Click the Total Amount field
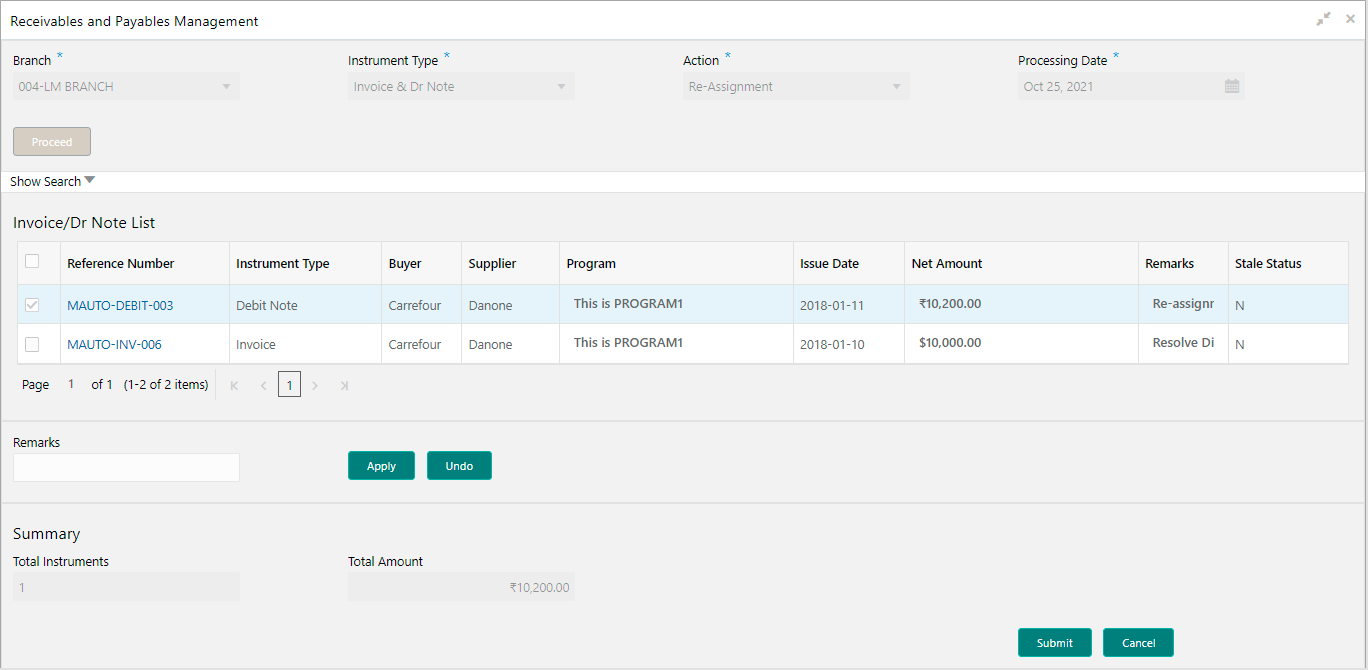Screen dimensions: 1368x670 point(461,587)
